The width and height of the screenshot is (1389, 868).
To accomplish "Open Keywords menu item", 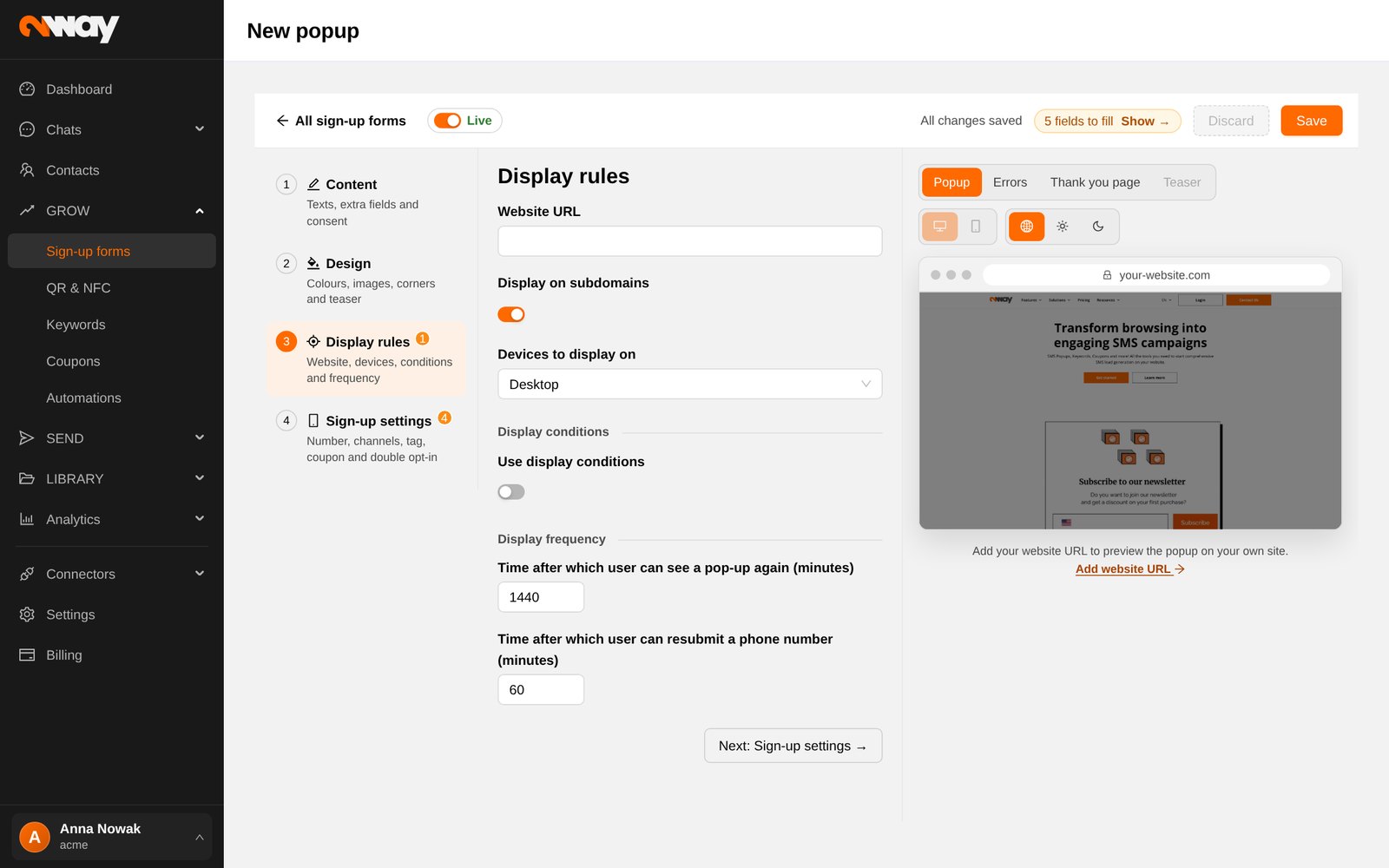I will pyautogui.click(x=112, y=325).
